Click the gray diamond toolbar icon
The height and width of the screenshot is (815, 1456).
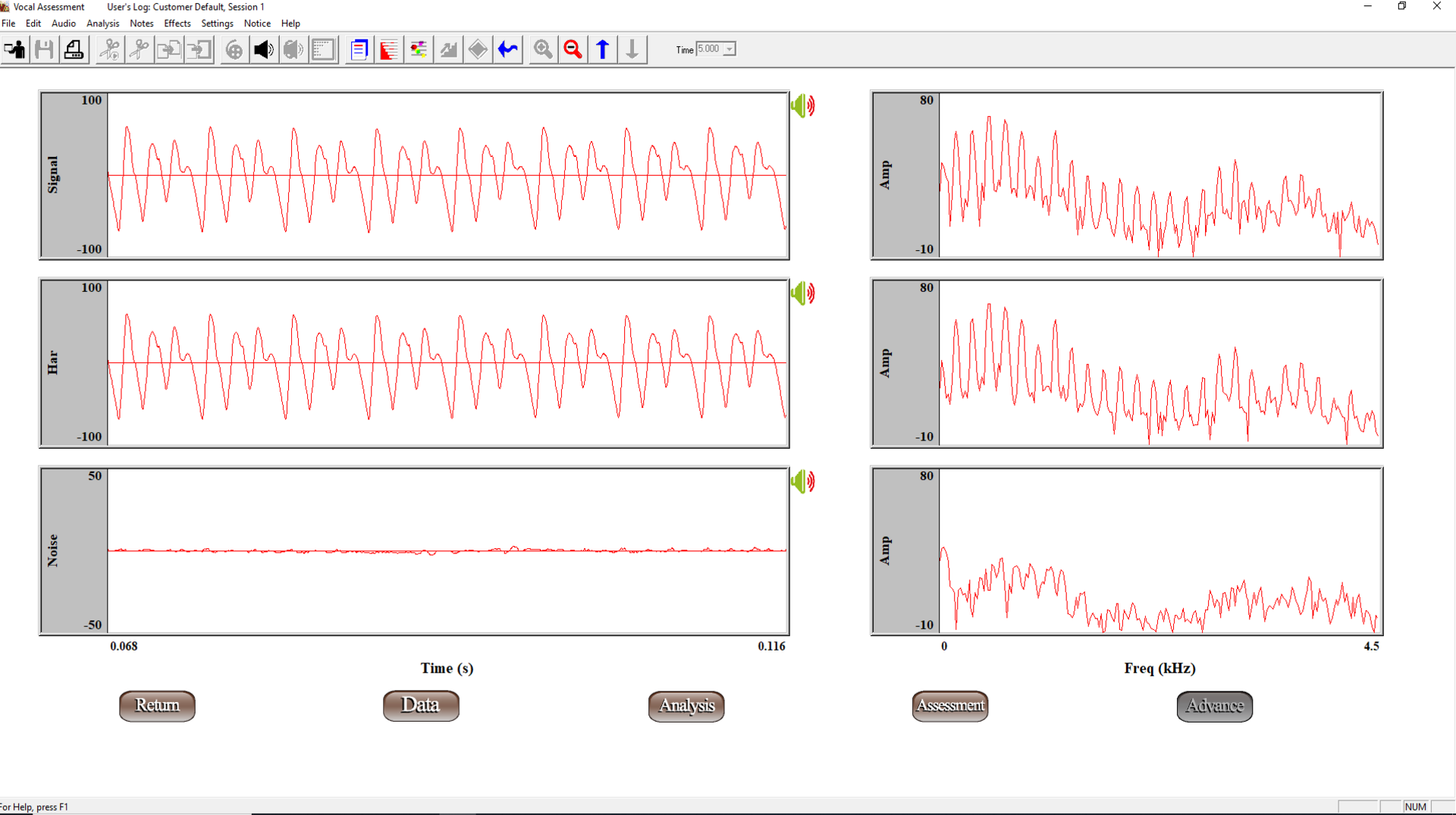click(x=478, y=50)
